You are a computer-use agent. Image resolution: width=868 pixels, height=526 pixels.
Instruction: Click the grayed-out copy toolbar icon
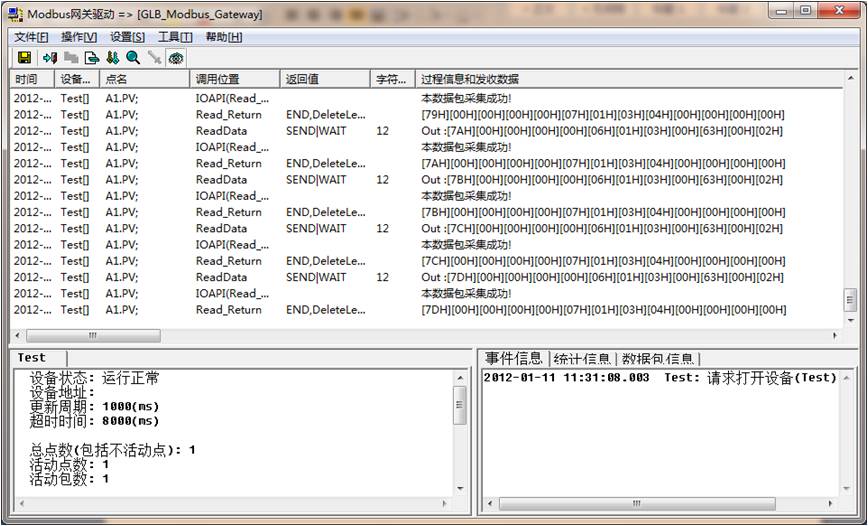tap(71, 58)
